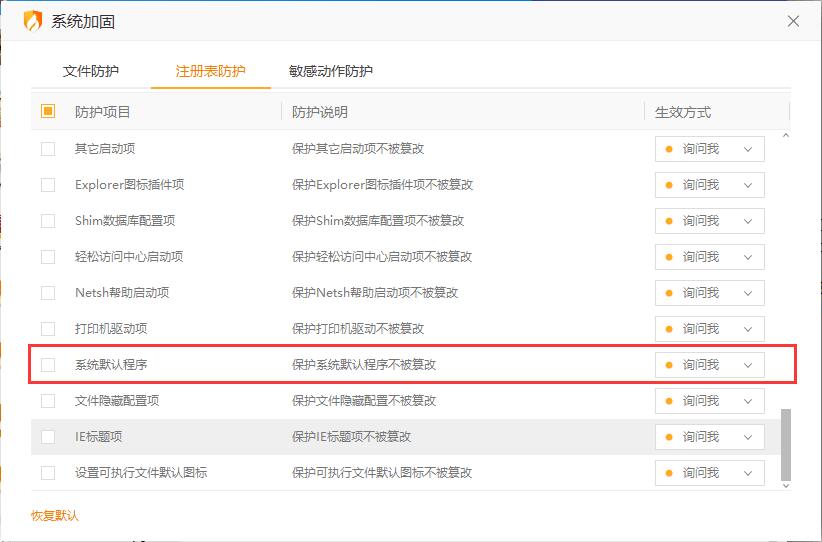Click the 保护Netsh帮助启动项不被篡改 description
The image size is (822, 542).
tap(375, 292)
